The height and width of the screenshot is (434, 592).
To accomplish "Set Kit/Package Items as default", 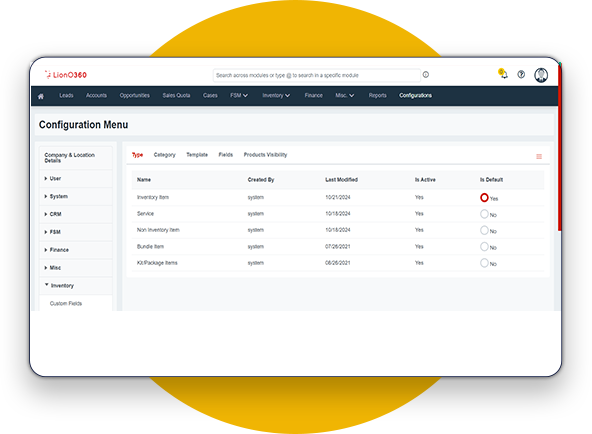I will (484, 263).
